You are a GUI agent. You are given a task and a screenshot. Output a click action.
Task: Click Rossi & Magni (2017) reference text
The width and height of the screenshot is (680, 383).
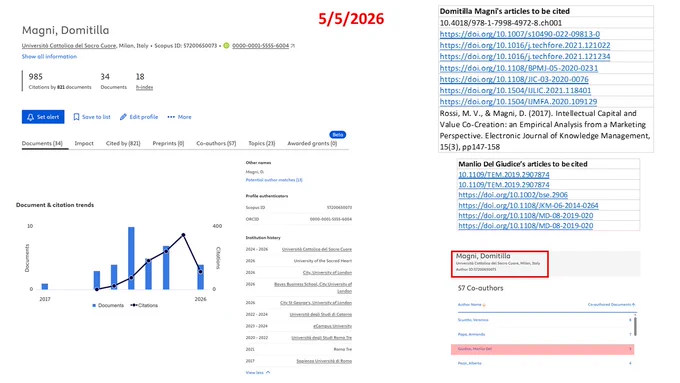coord(545,130)
